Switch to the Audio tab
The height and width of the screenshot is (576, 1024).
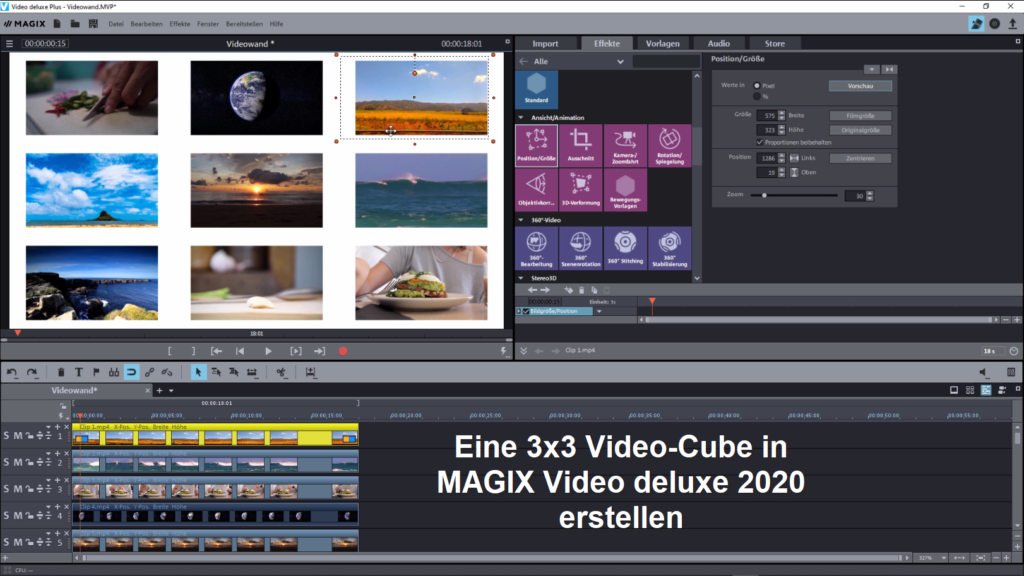(x=718, y=44)
